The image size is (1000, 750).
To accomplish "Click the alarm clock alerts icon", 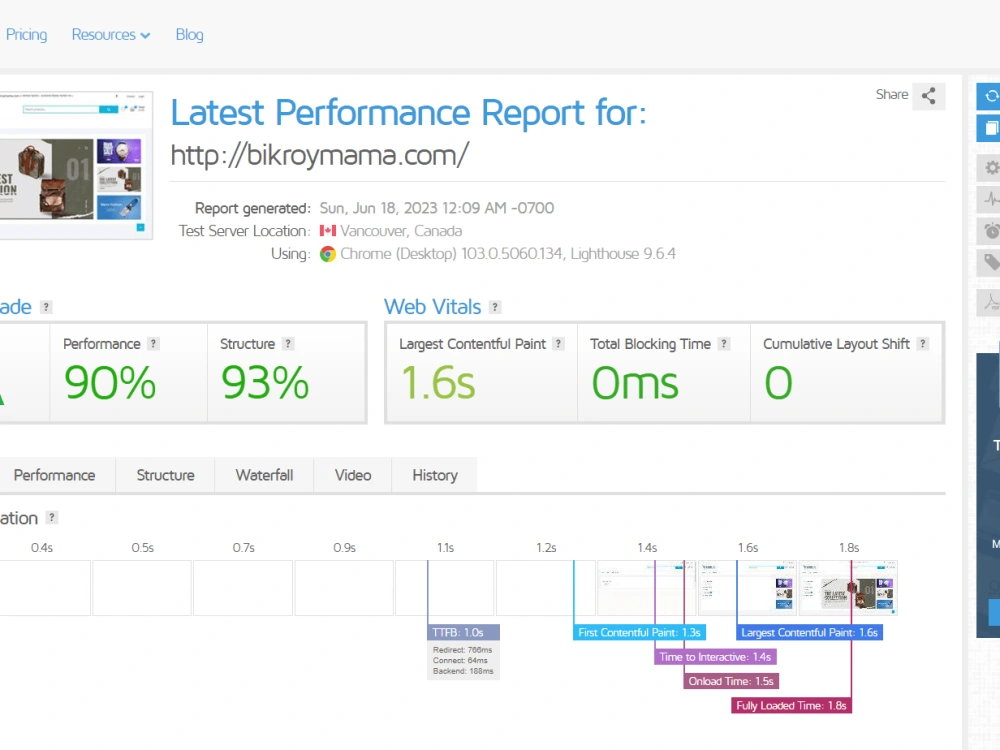I will pos(989,231).
